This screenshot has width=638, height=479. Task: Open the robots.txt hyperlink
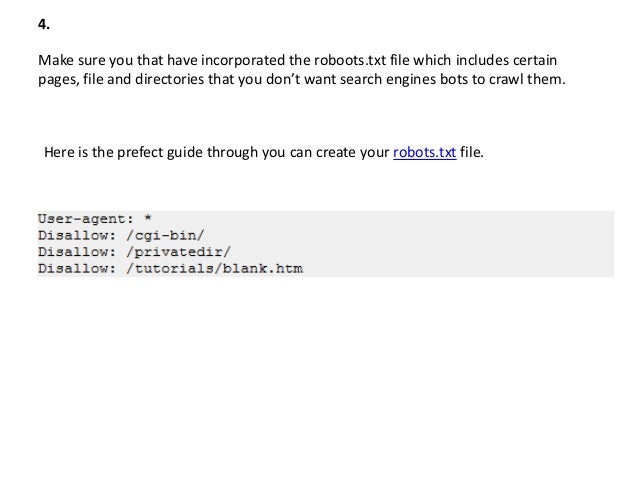click(x=424, y=152)
